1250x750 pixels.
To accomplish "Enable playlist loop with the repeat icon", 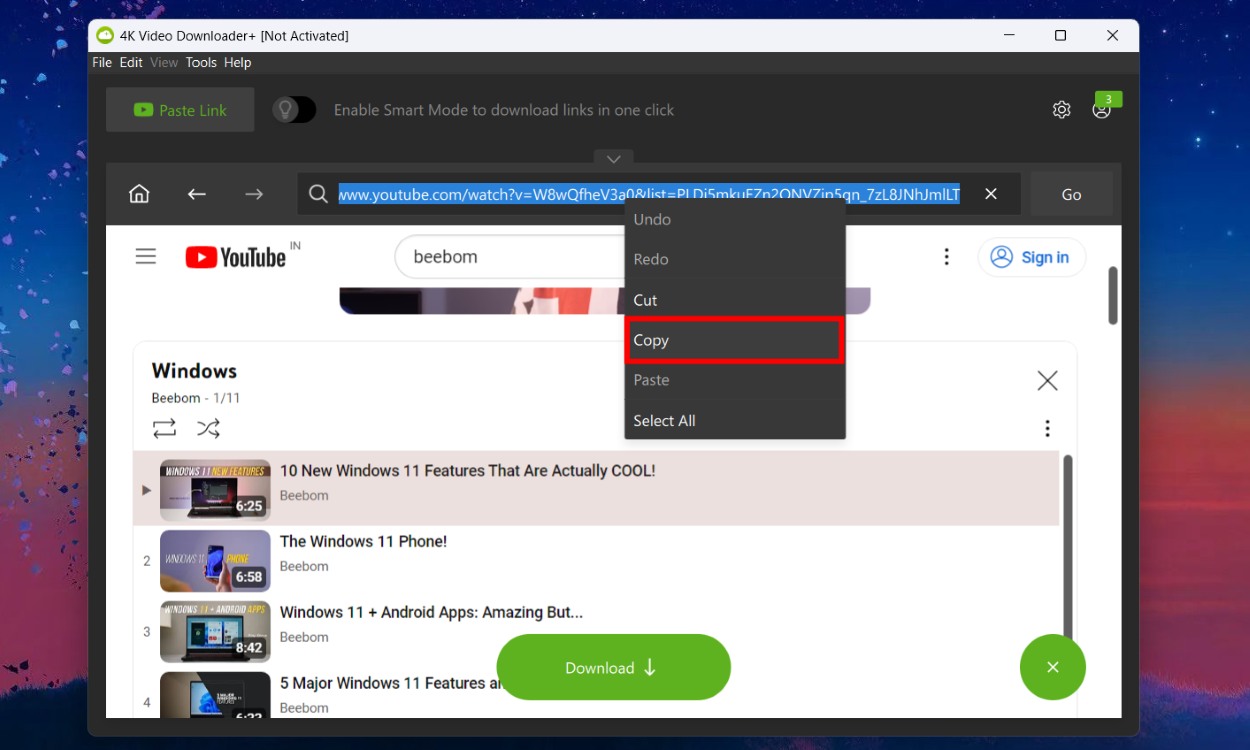I will pos(164,428).
